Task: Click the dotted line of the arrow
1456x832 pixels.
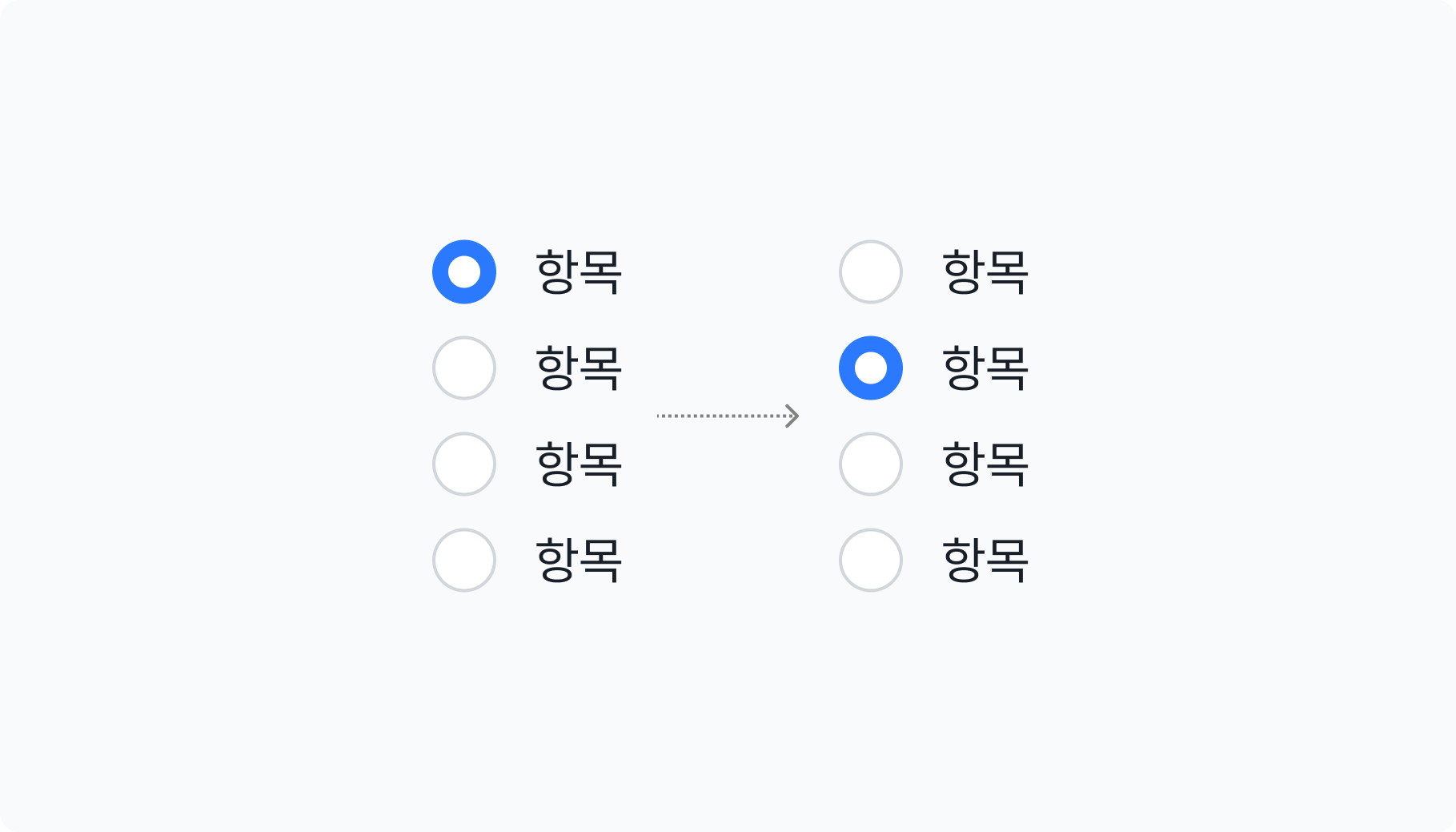Action: (x=721, y=416)
